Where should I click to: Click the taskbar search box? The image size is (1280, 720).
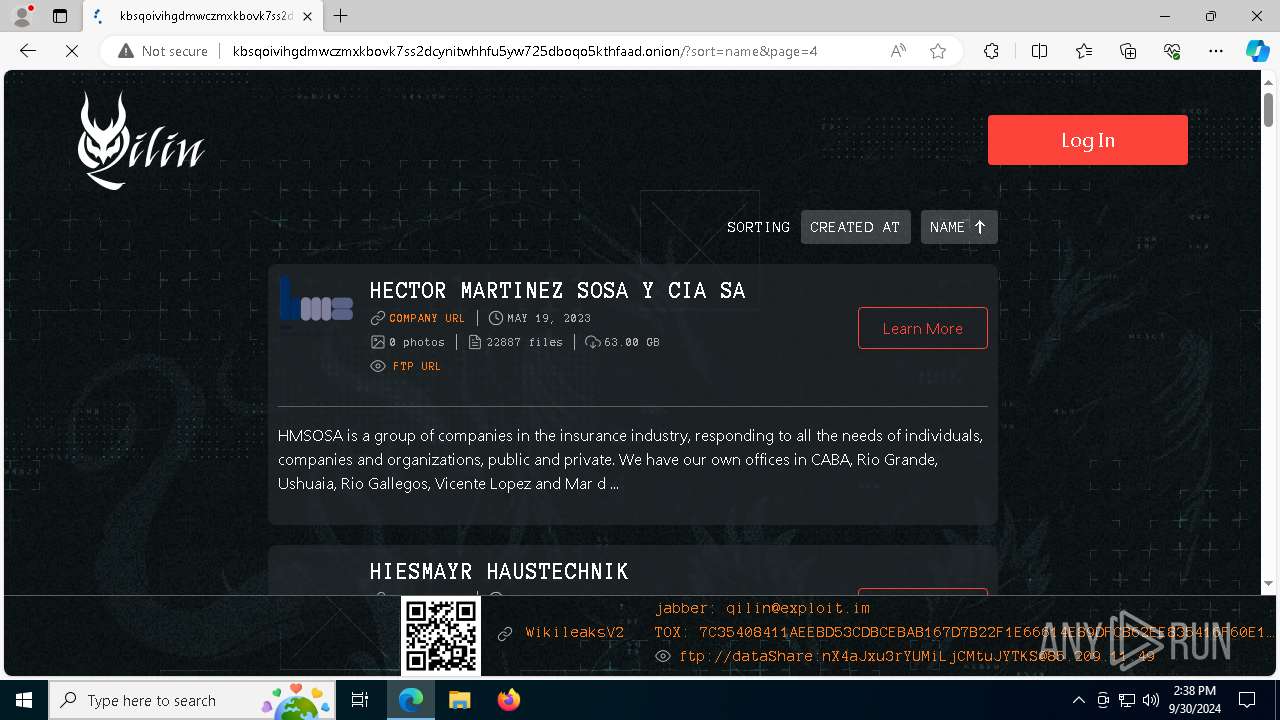click(192, 700)
